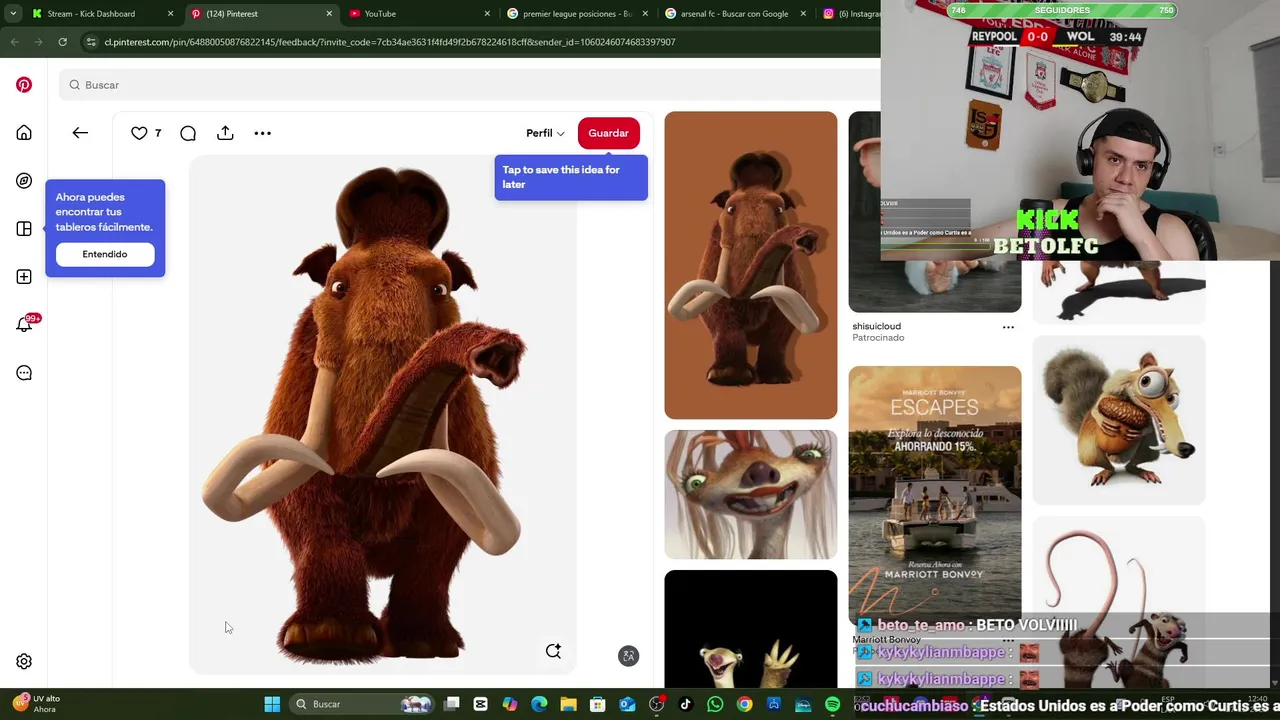
Task: Dismiss tooltip with Entendido button
Action: pyautogui.click(x=105, y=254)
